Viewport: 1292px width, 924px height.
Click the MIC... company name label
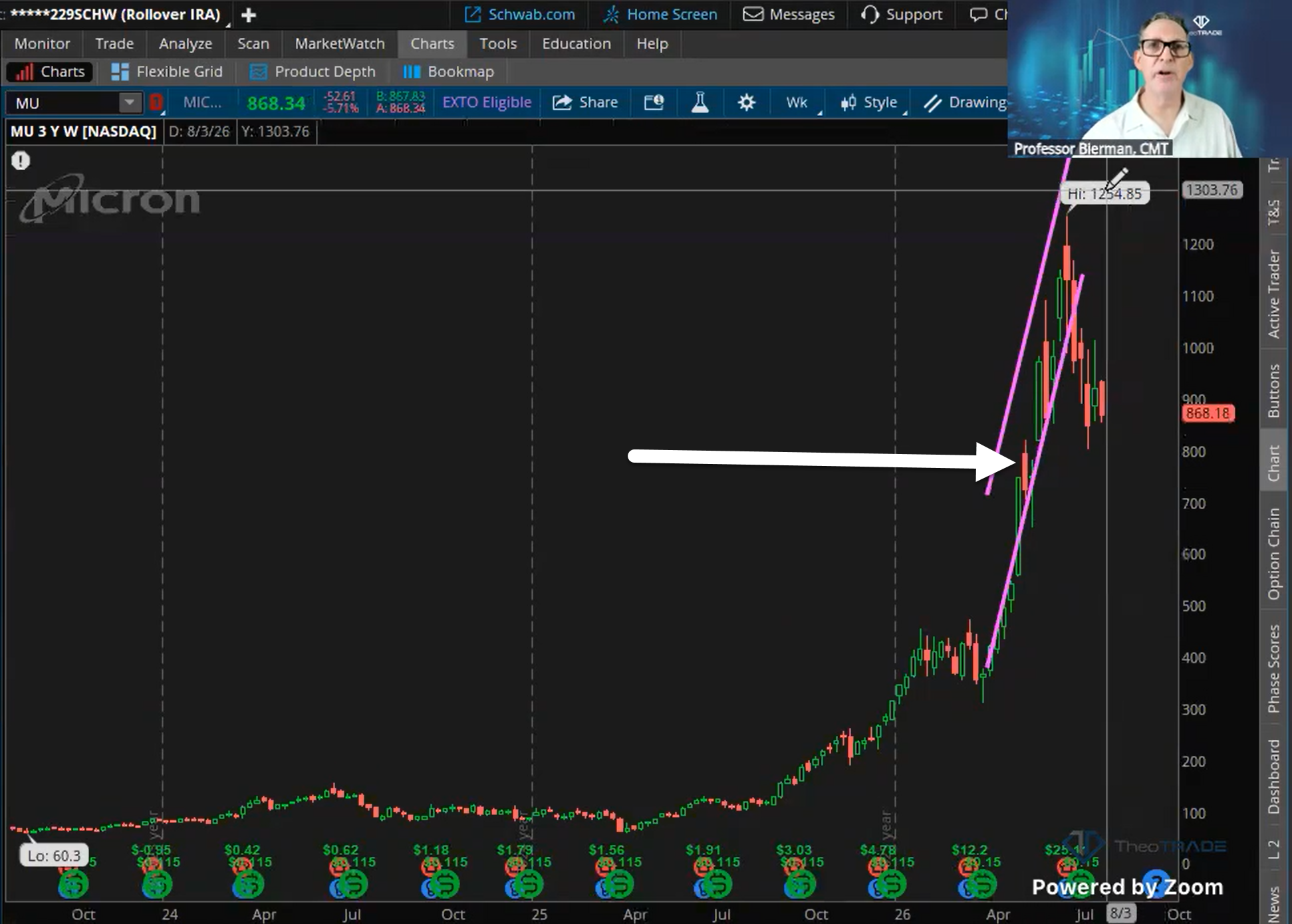(202, 102)
